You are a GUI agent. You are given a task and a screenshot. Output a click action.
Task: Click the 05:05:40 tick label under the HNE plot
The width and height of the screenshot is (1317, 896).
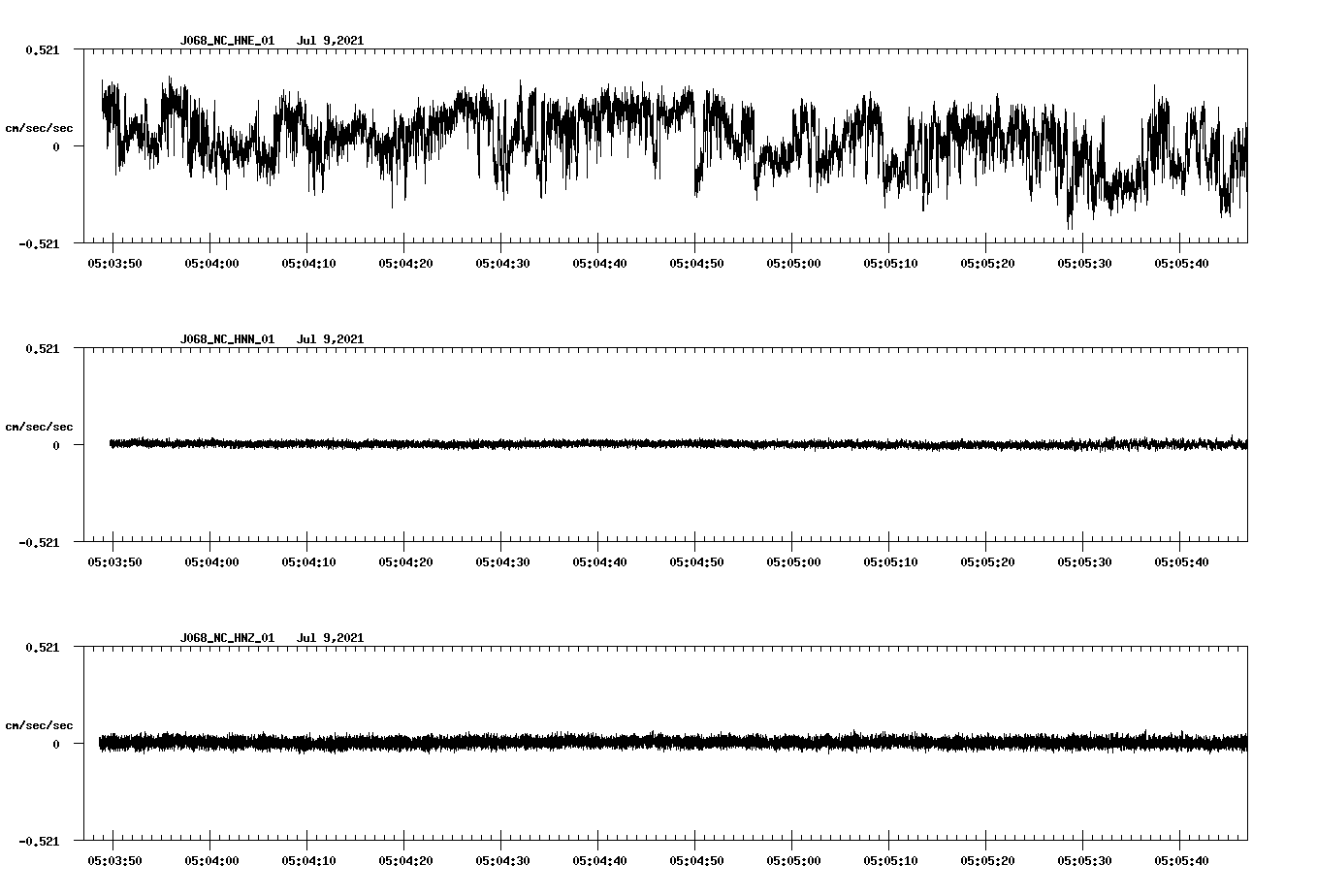[x=1181, y=264]
